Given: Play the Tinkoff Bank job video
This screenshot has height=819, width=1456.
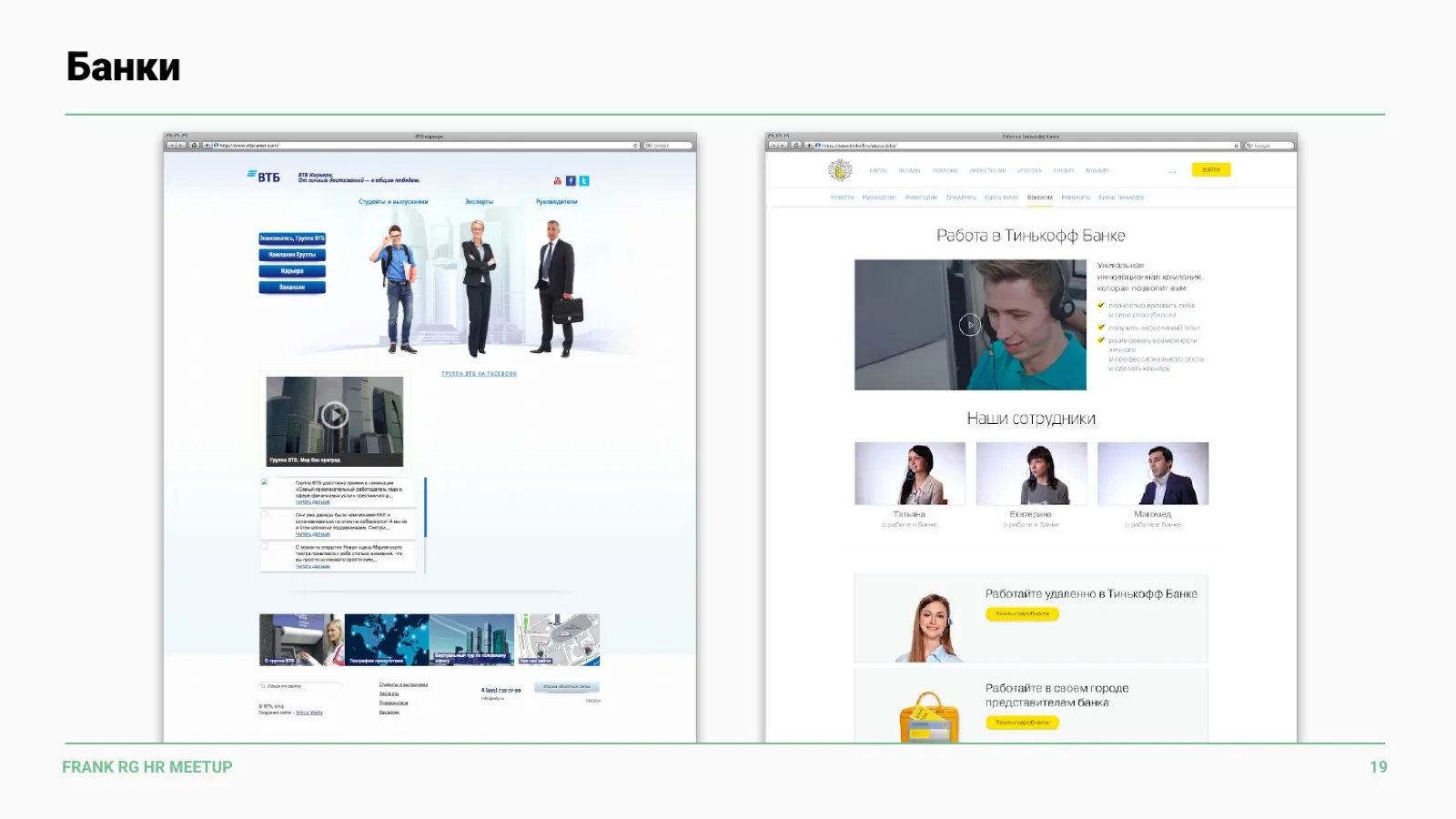Looking at the screenshot, I should (970, 325).
